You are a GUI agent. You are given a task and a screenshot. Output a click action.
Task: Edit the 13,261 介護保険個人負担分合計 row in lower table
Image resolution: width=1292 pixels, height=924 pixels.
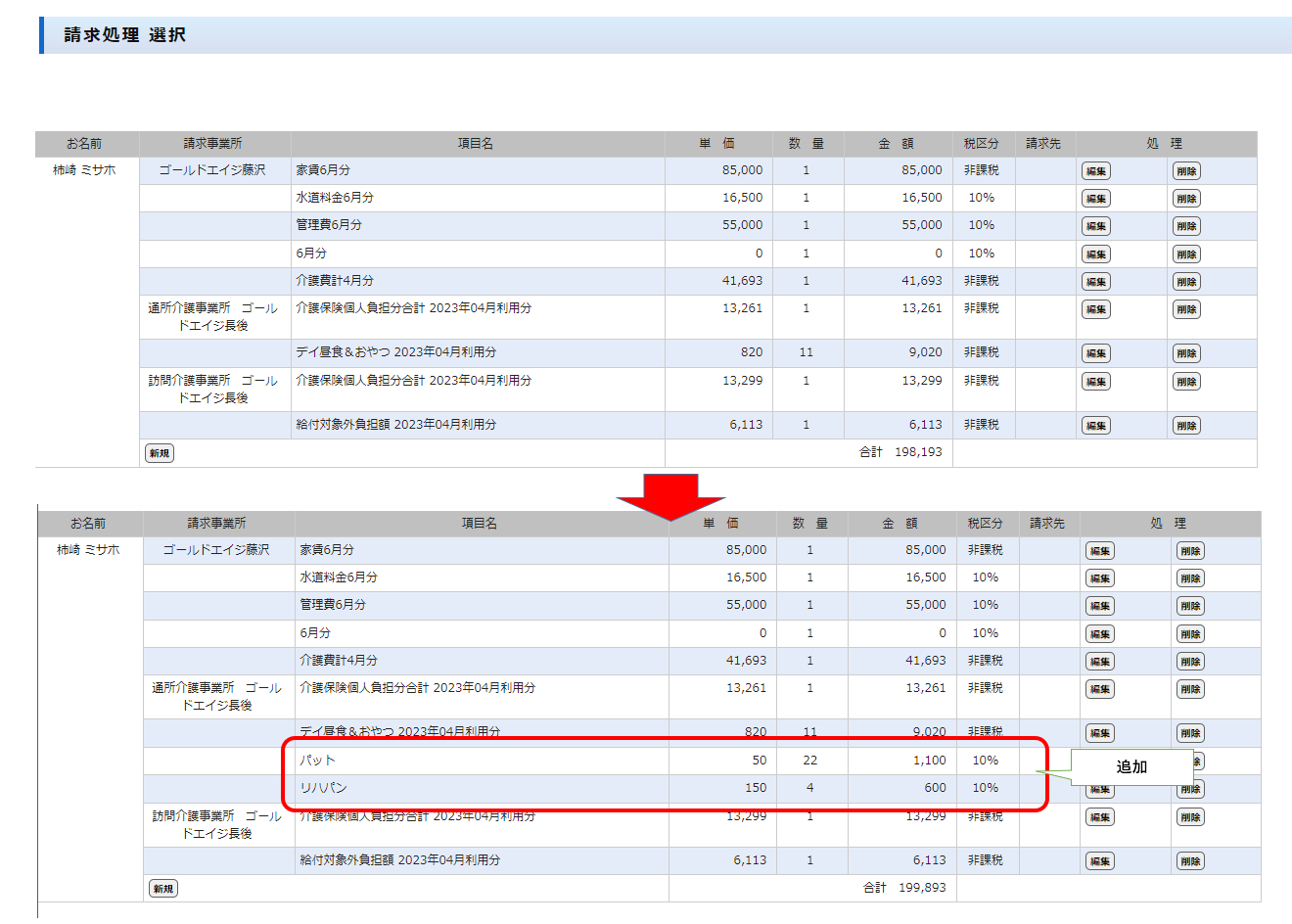point(1099,689)
